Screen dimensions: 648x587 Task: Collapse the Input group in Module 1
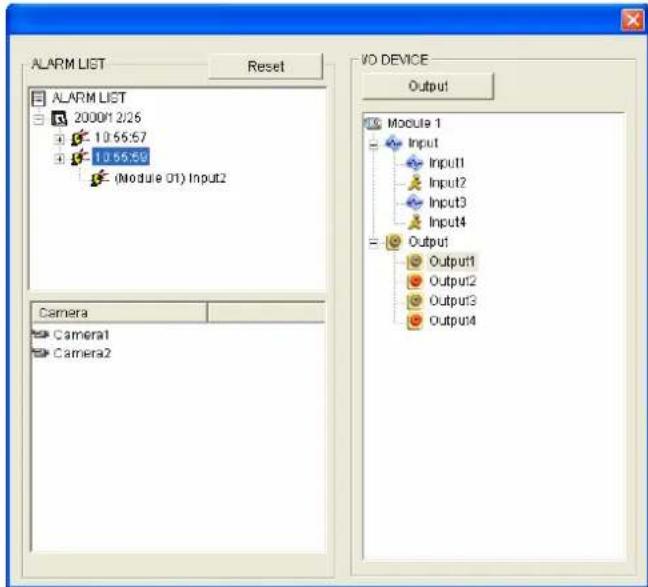(x=374, y=144)
